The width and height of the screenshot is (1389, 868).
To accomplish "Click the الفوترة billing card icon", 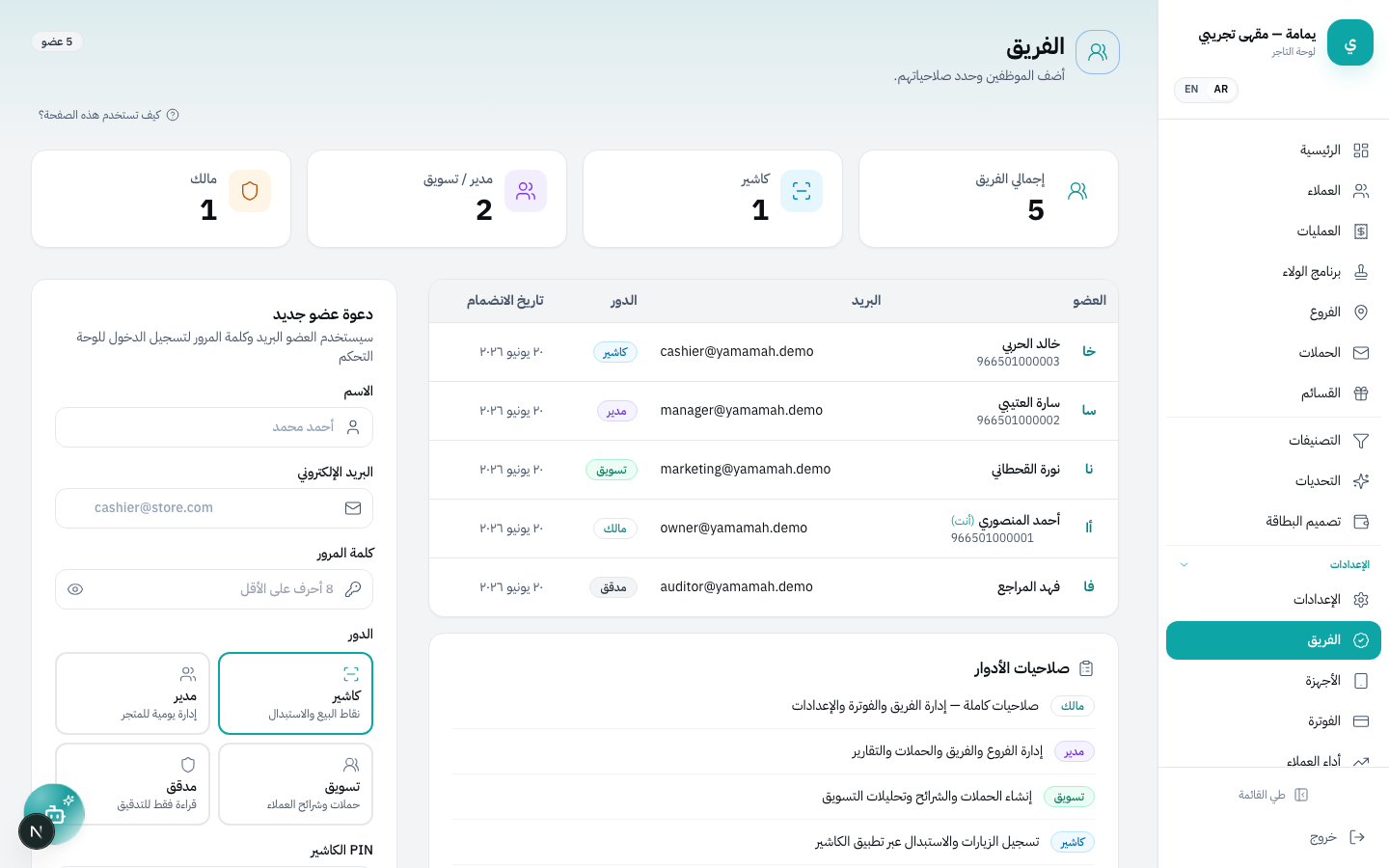I will tap(1361, 721).
